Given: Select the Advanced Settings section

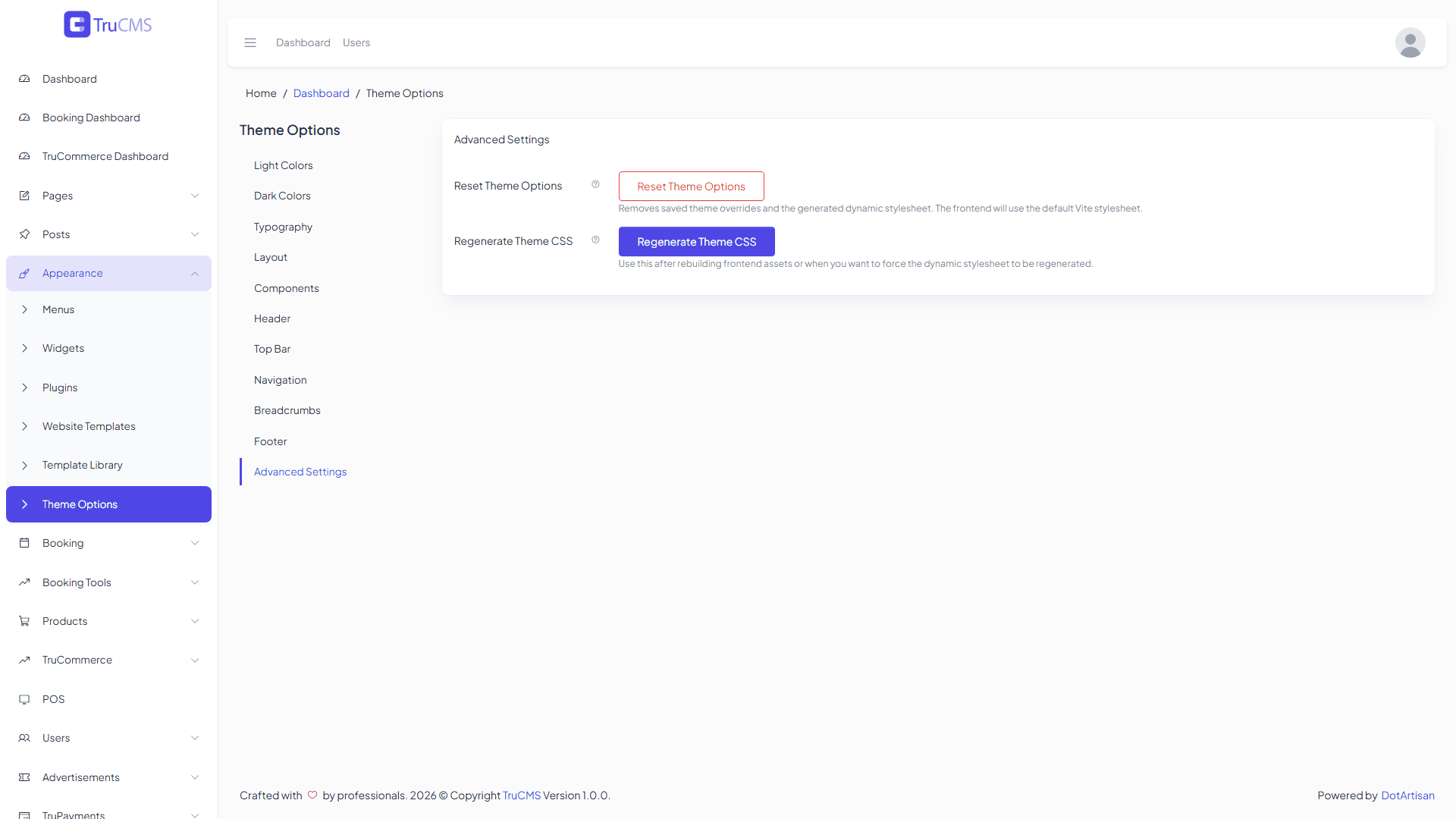Looking at the screenshot, I should 300,472.
